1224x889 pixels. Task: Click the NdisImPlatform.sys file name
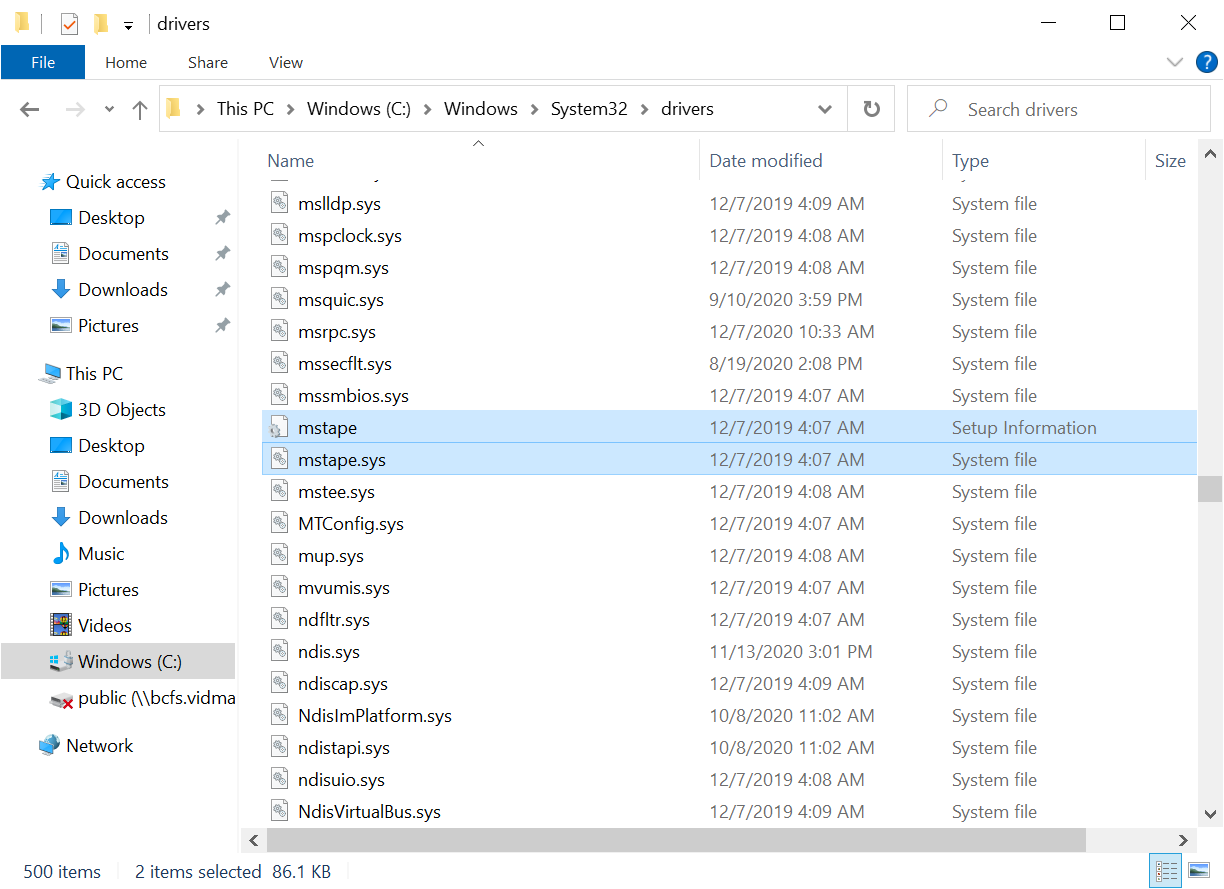(x=375, y=716)
